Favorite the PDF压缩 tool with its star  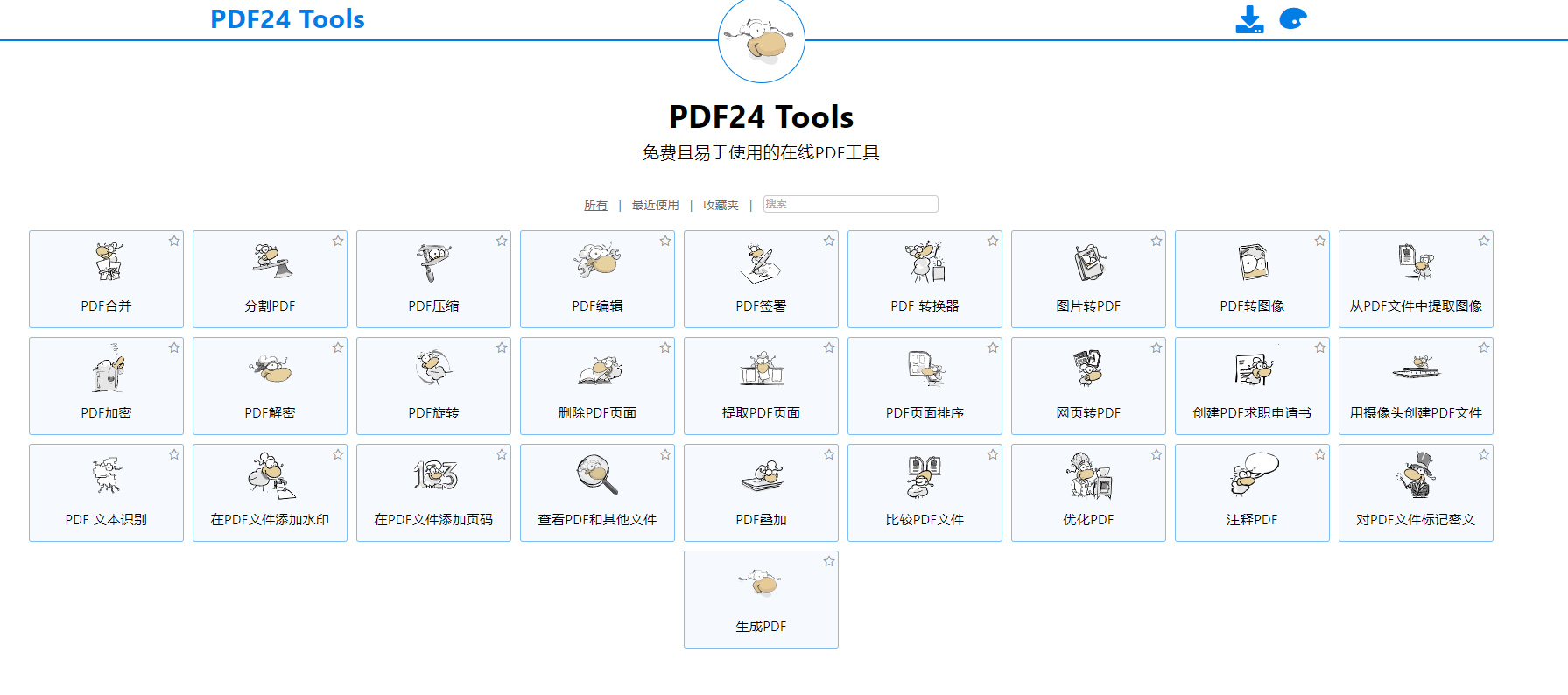coord(502,241)
